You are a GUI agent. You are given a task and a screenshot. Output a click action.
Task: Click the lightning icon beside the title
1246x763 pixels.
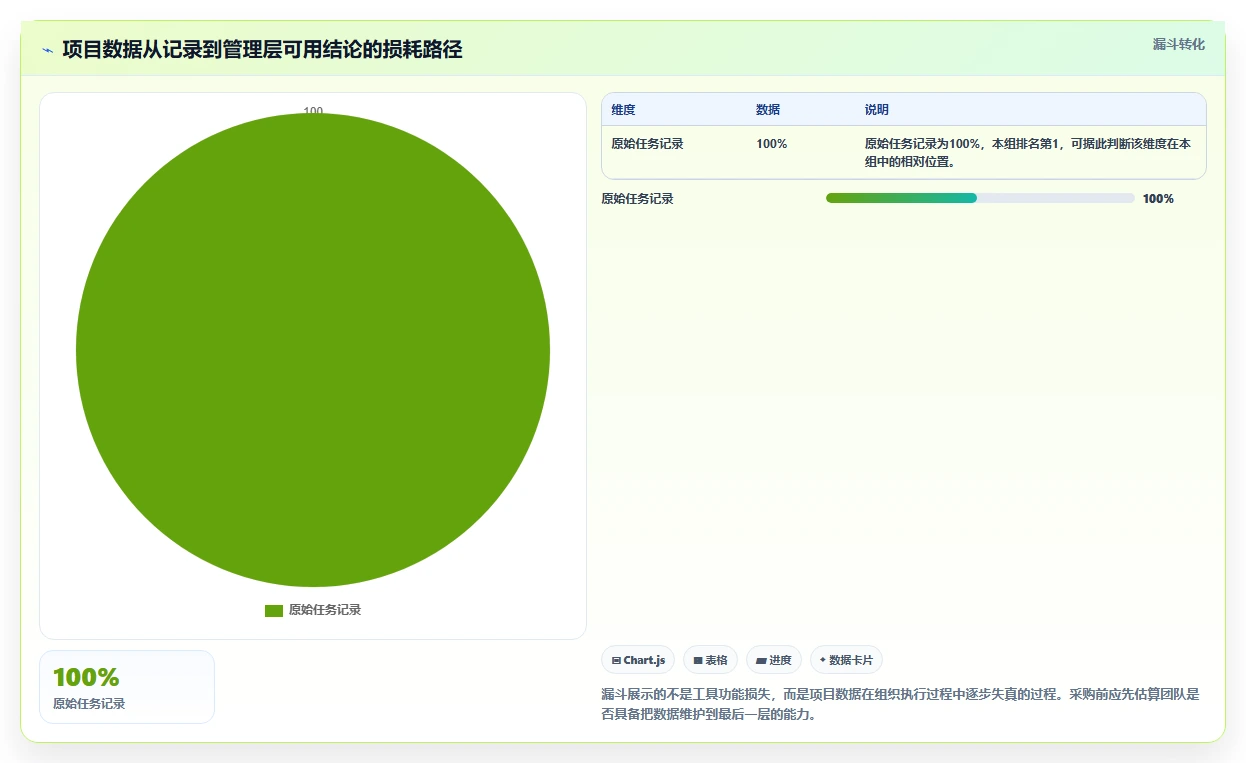(47, 50)
